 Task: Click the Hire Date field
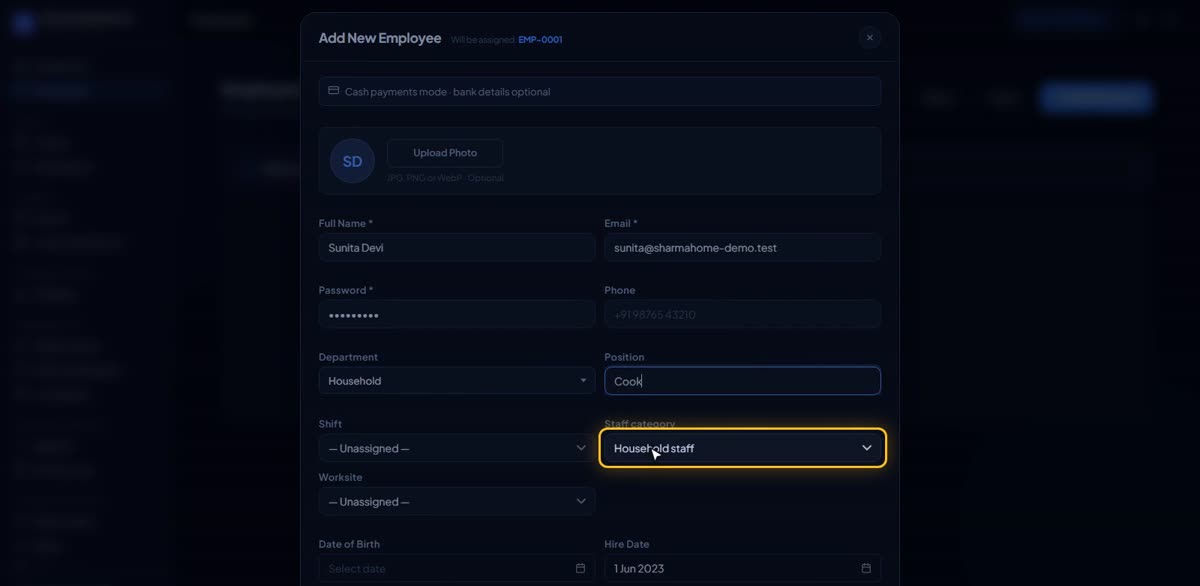(743, 568)
